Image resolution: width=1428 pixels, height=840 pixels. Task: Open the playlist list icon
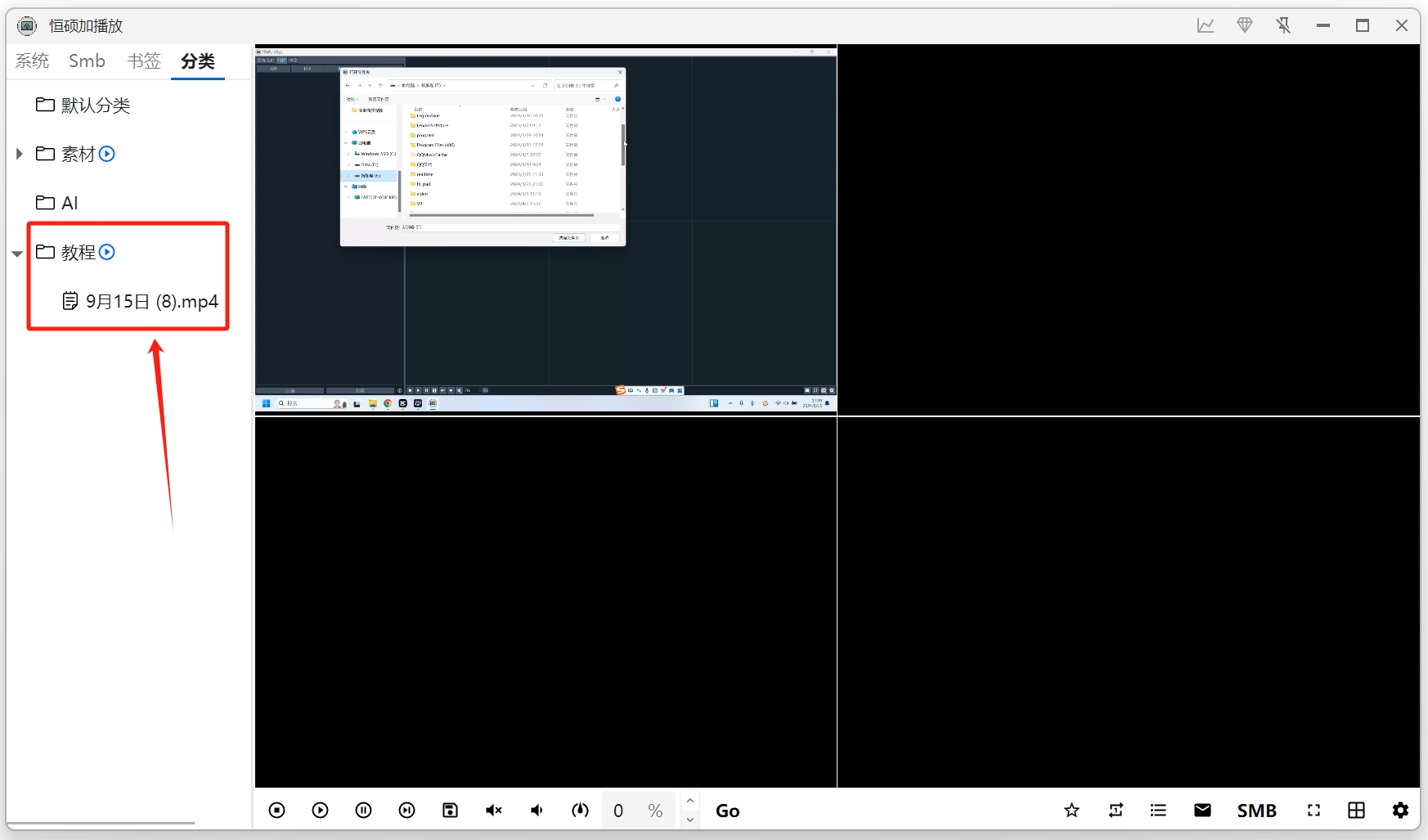pyautogui.click(x=1158, y=811)
